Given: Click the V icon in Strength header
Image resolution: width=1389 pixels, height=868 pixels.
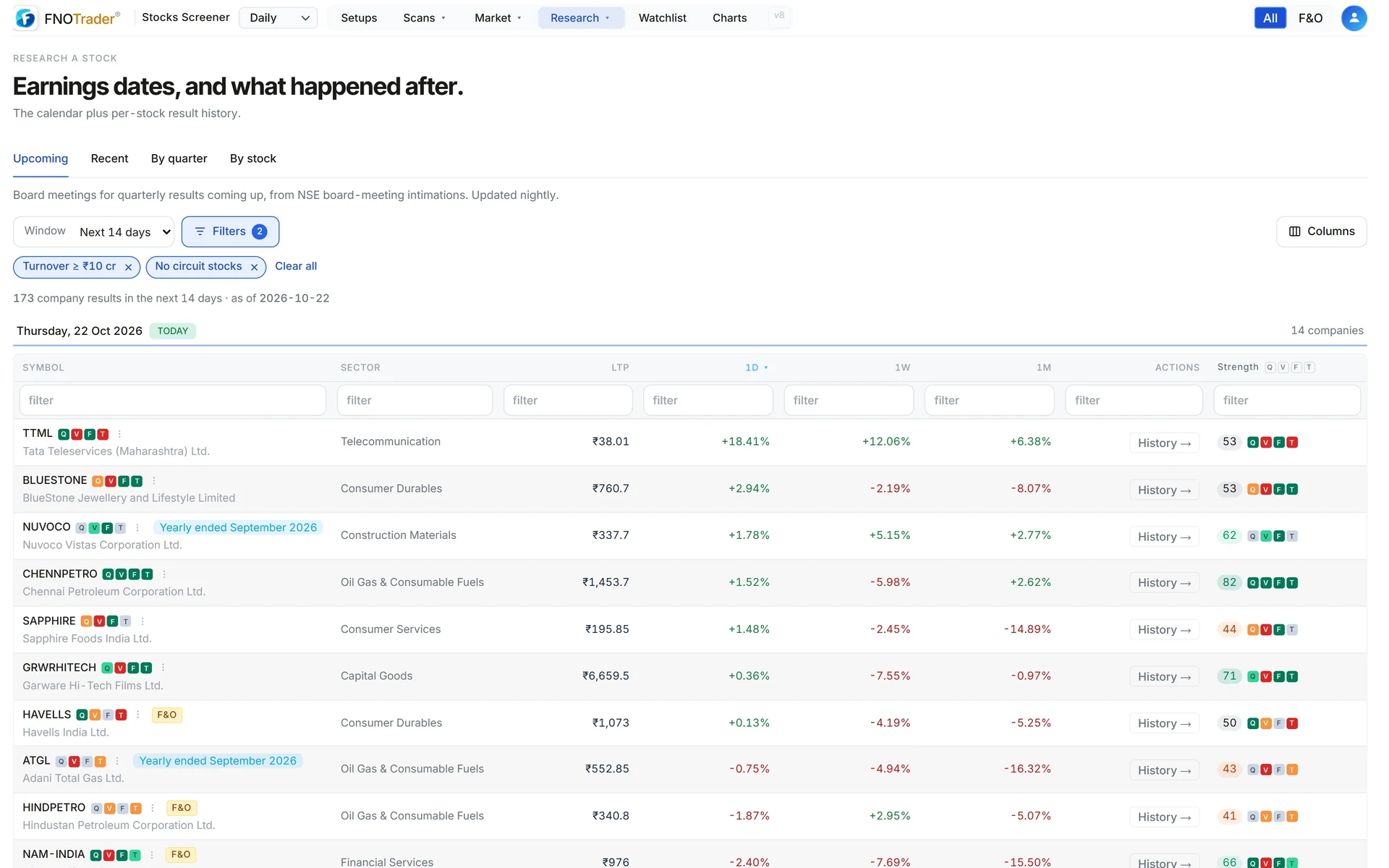Looking at the screenshot, I should [x=1283, y=367].
